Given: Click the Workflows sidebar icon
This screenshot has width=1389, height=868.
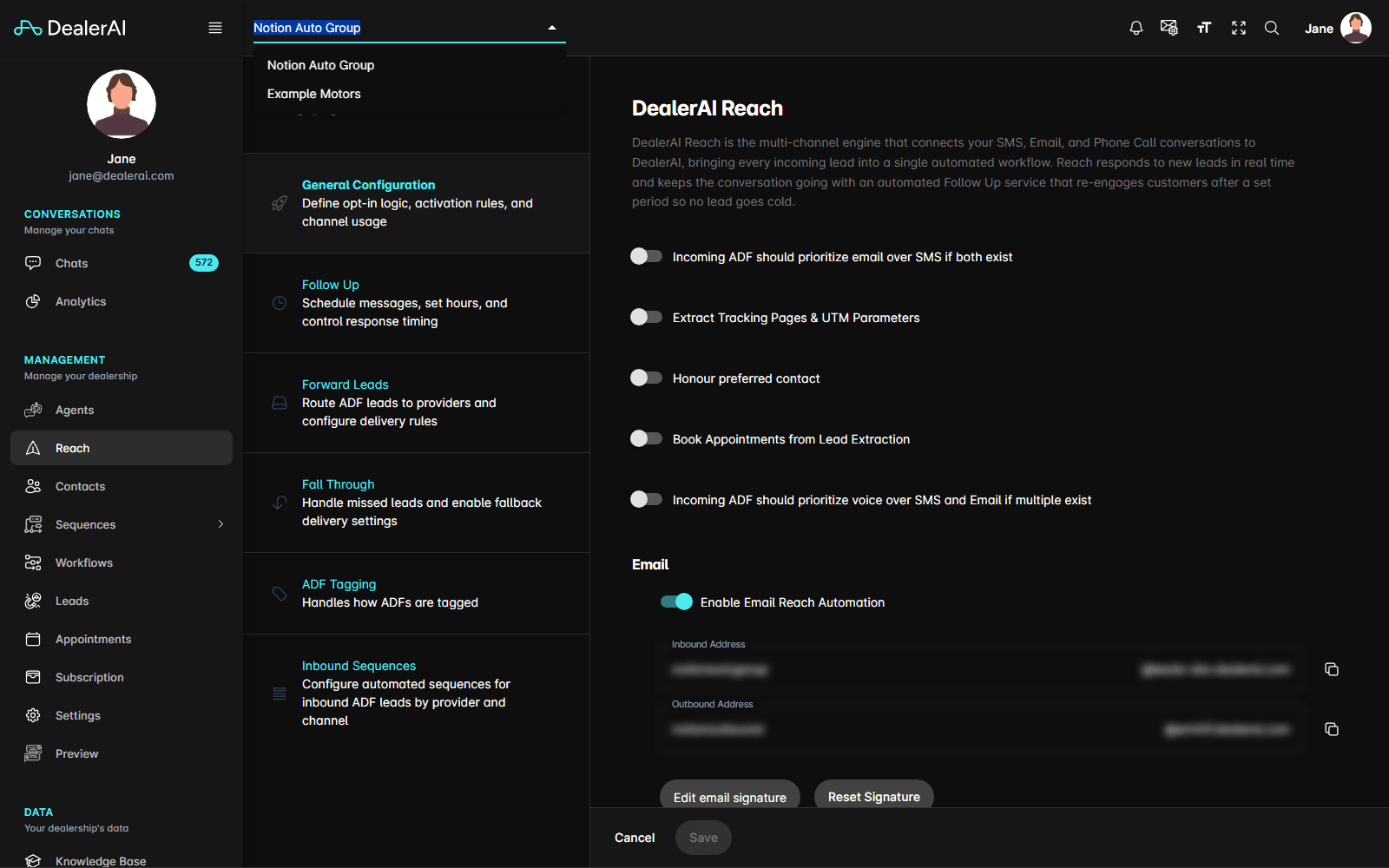Looking at the screenshot, I should (33, 562).
